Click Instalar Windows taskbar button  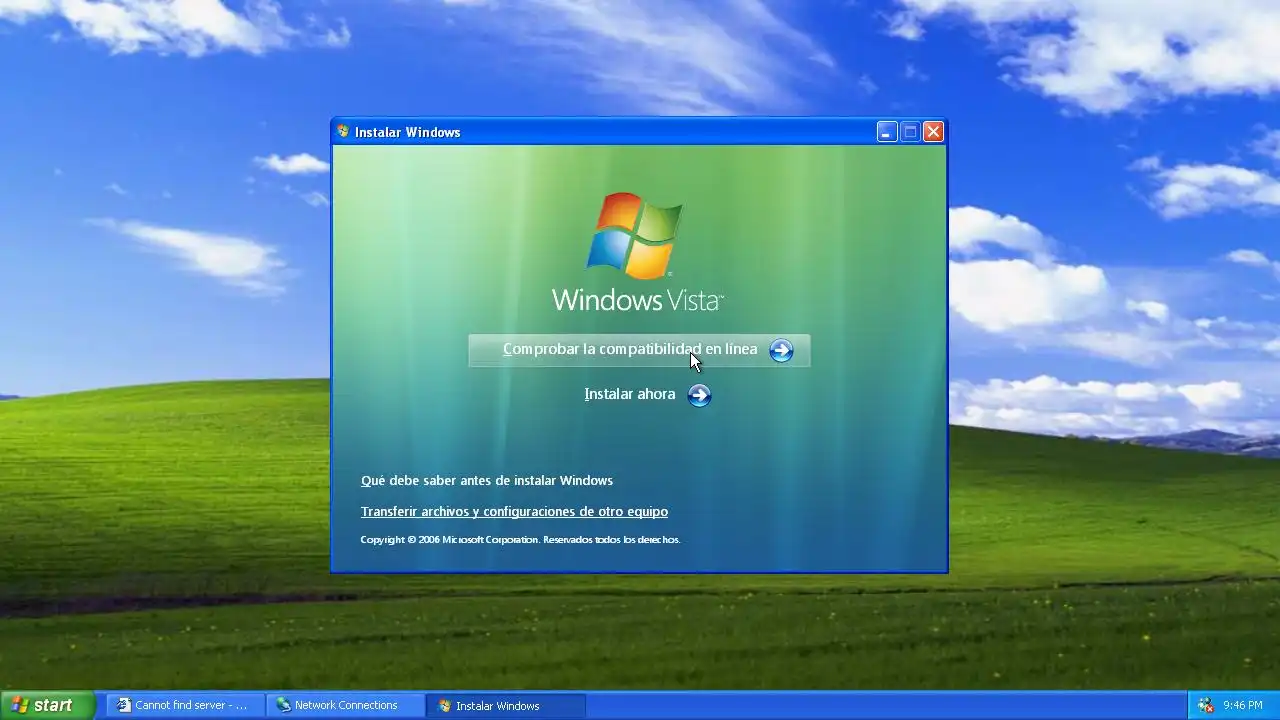(x=506, y=705)
